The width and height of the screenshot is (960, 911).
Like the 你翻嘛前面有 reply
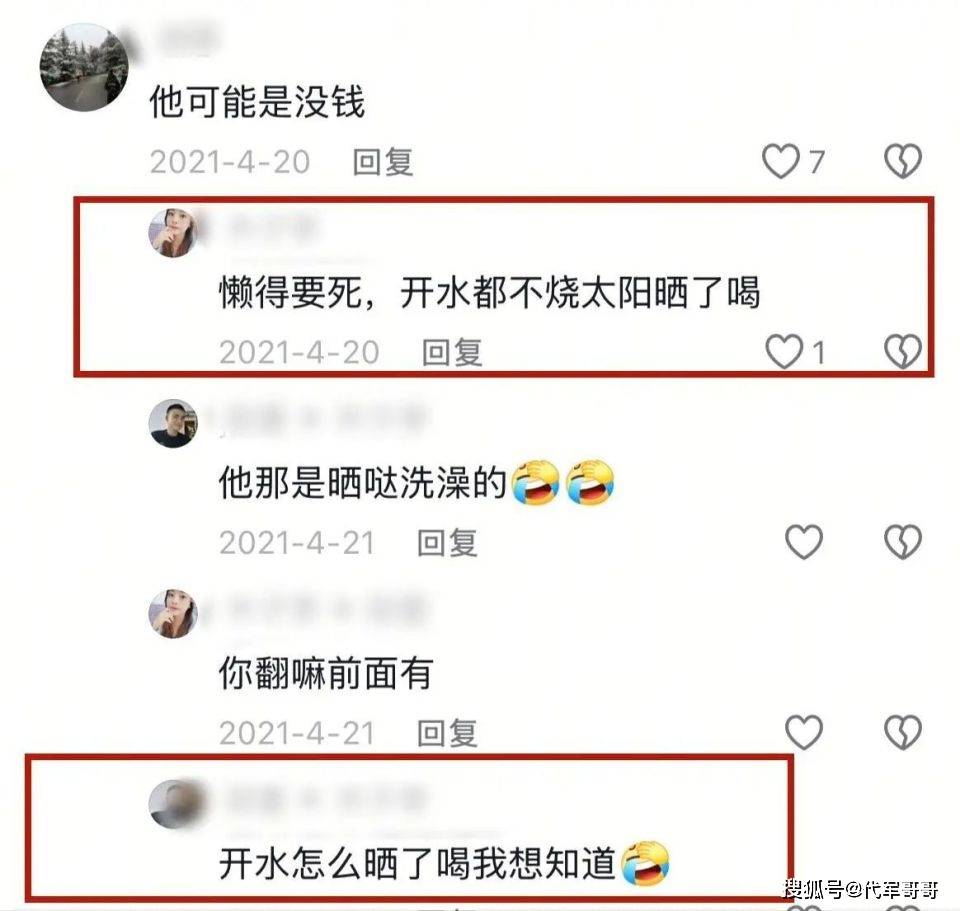pos(804,732)
